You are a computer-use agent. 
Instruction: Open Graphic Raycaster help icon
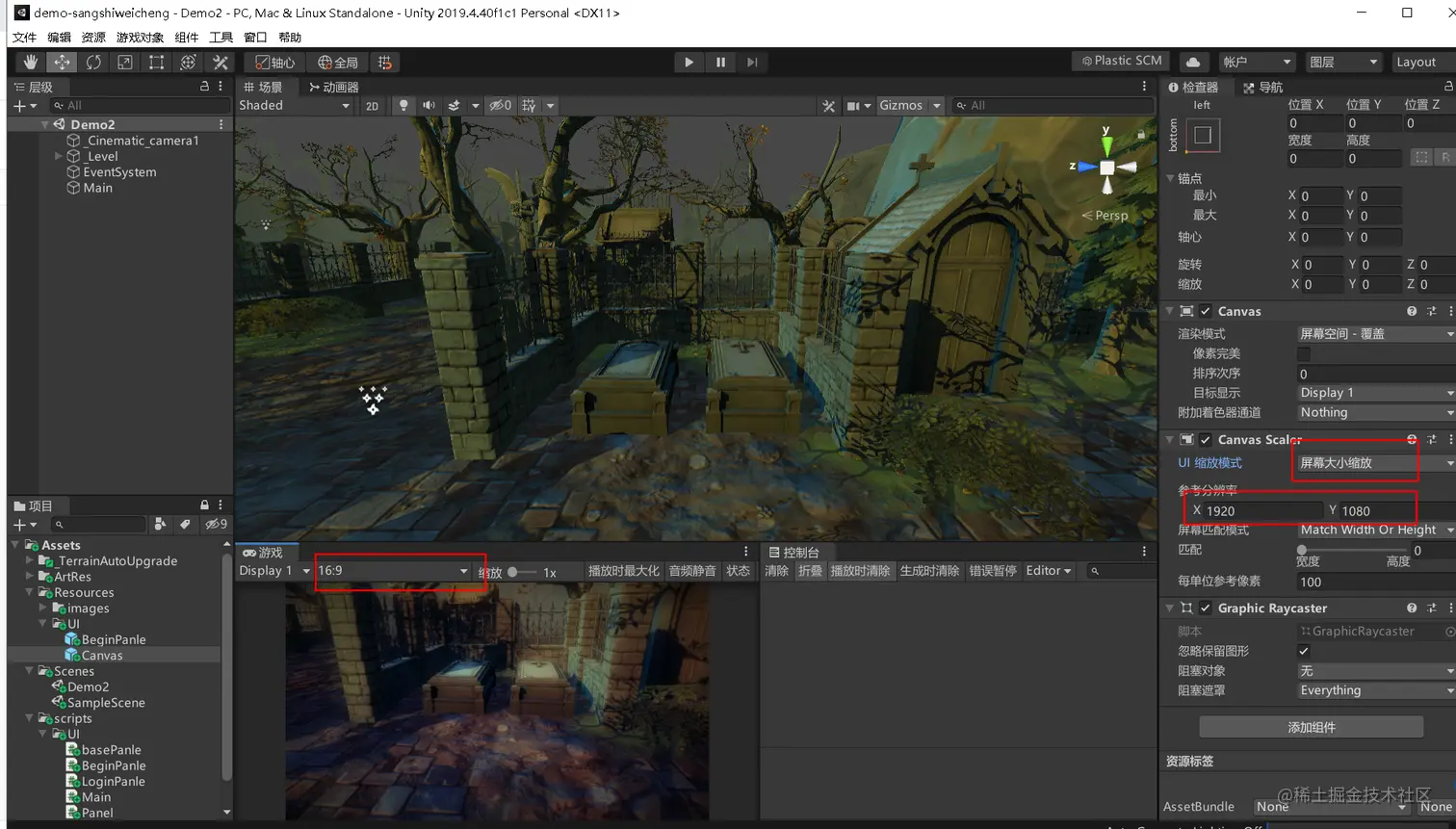point(1412,609)
